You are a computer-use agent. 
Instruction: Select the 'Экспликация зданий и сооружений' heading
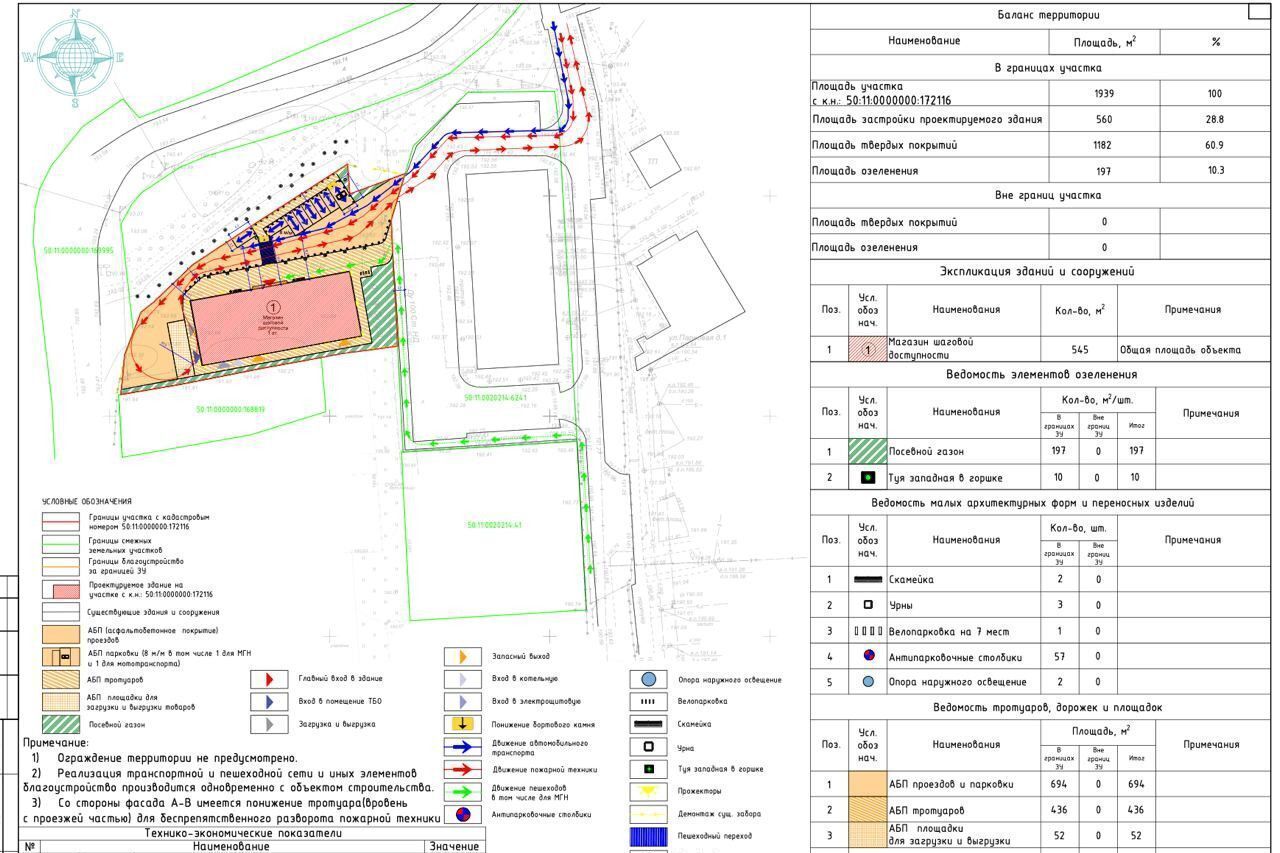1037,272
